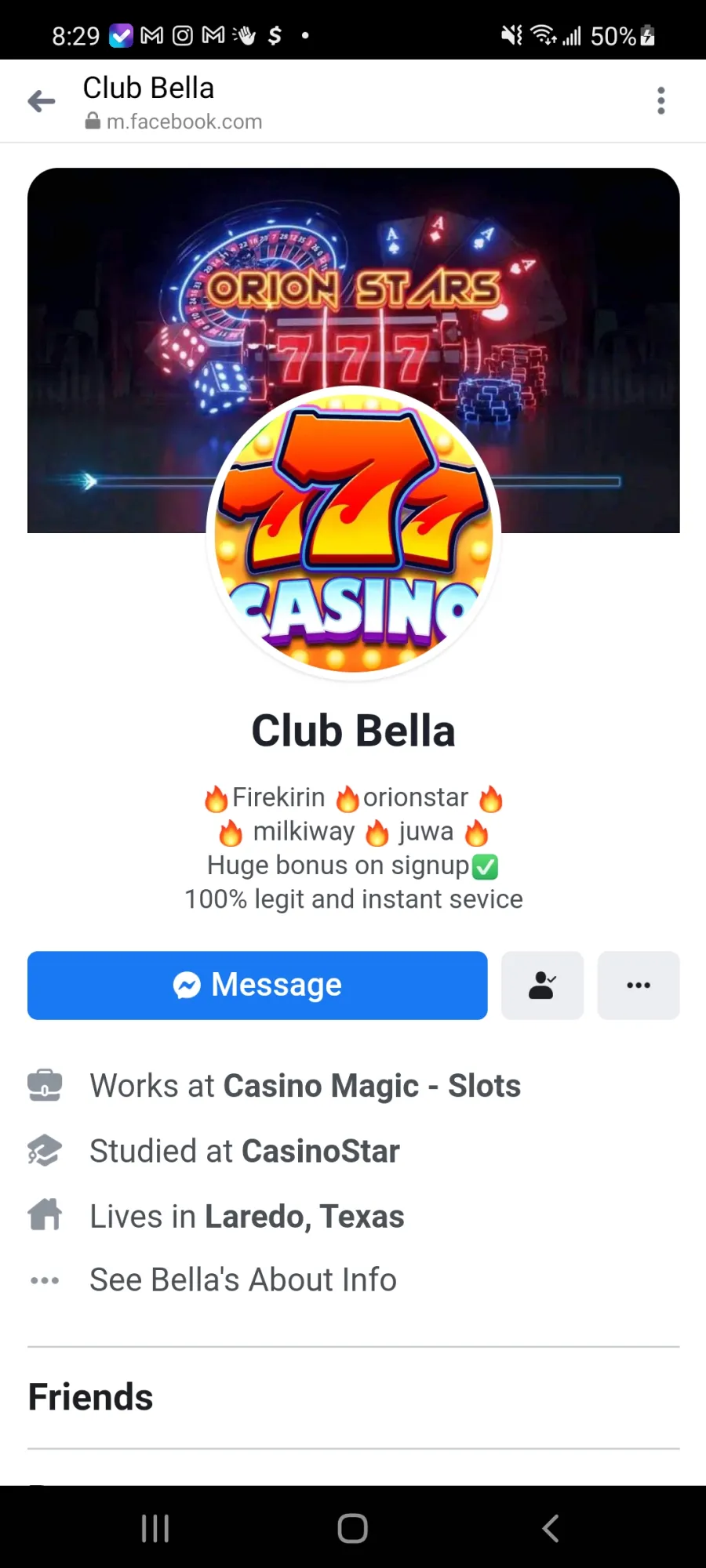Screen dimensions: 706x1568
Task: Click the friend status person icon button
Action: (542, 985)
